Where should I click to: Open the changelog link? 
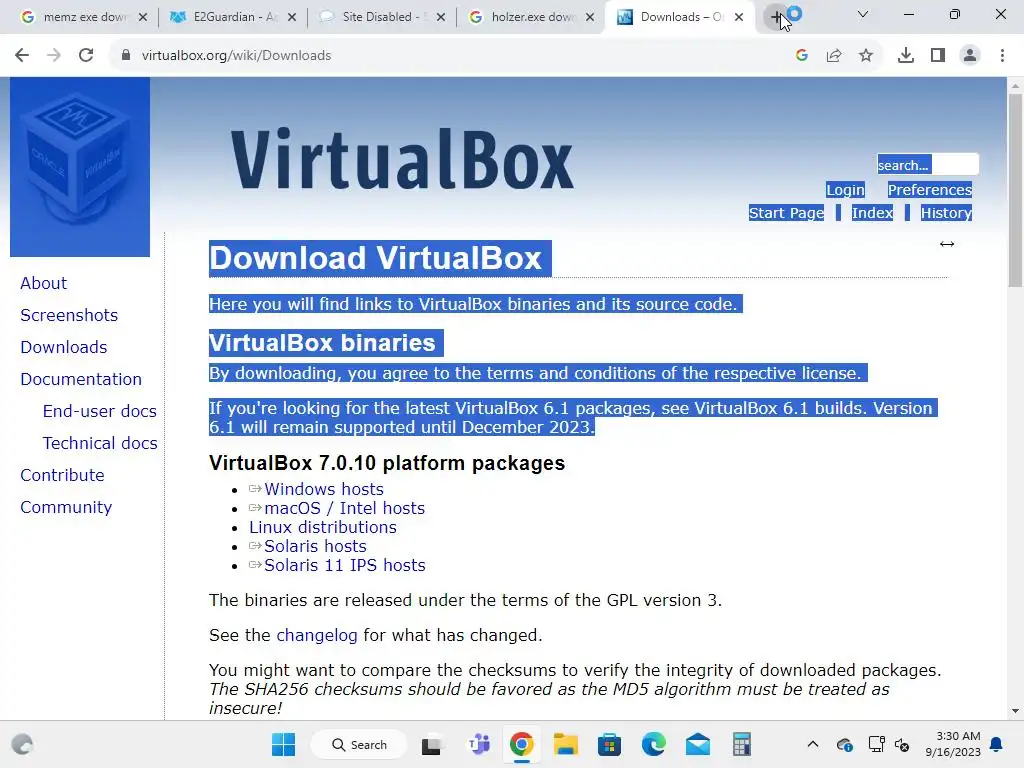317,635
